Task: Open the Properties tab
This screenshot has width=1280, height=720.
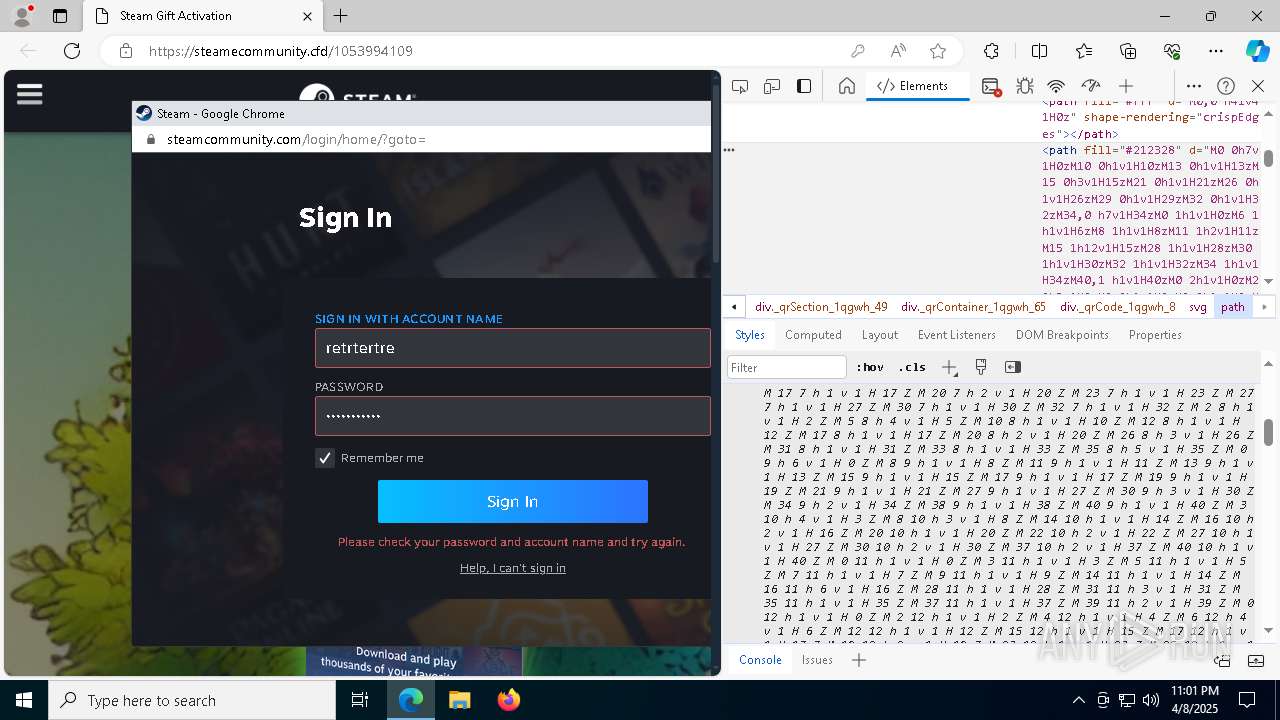Action: [1155, 335]
